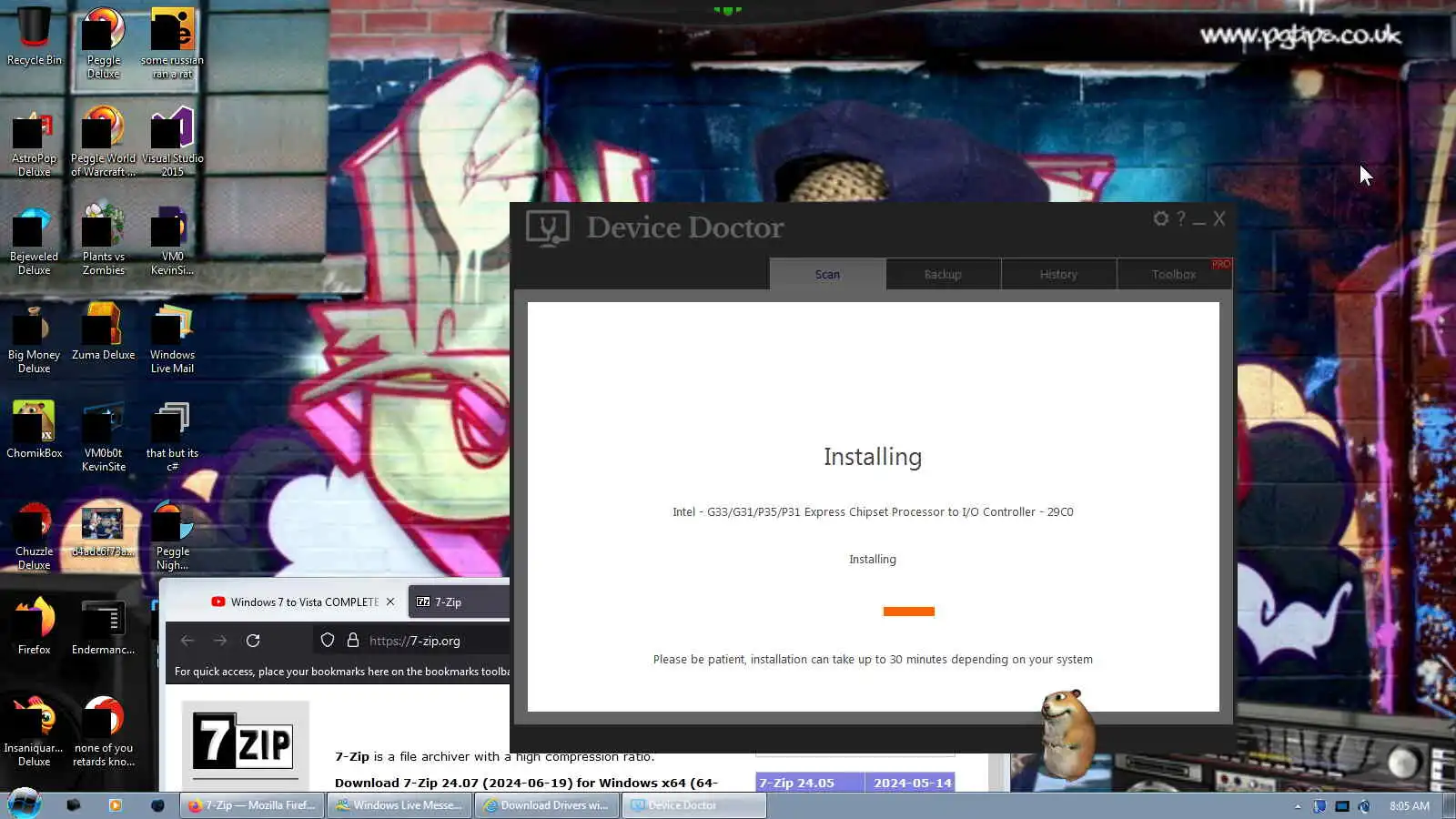
Task: Select ChomikBox desktop icon
Action: point(35,430)
